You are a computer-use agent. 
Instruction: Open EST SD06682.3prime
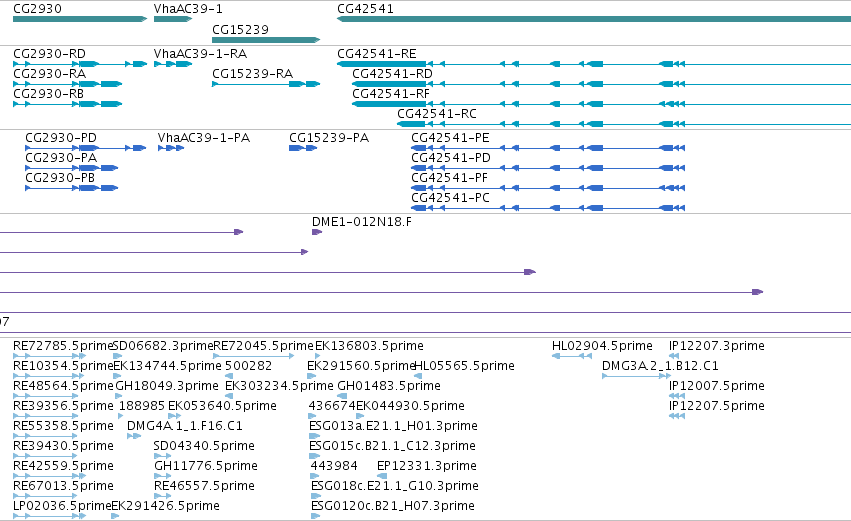coord(118,356)
